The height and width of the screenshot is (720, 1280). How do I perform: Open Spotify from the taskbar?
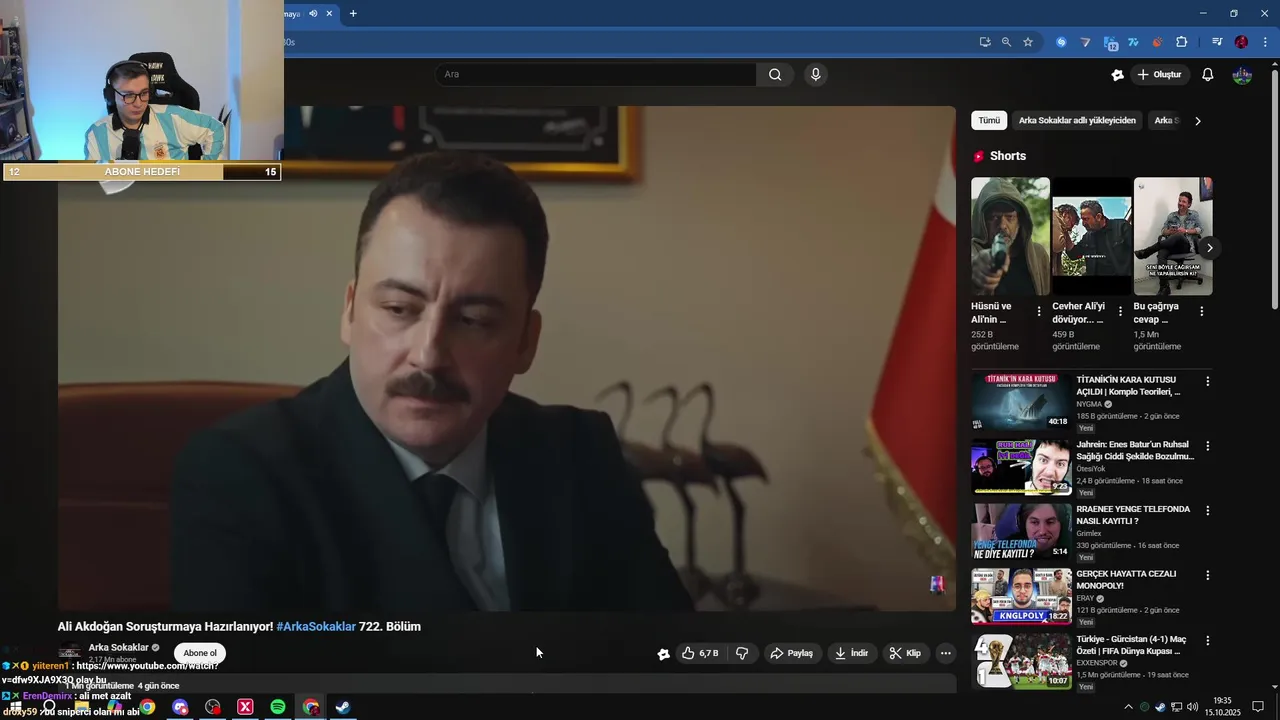coord(278,707)
